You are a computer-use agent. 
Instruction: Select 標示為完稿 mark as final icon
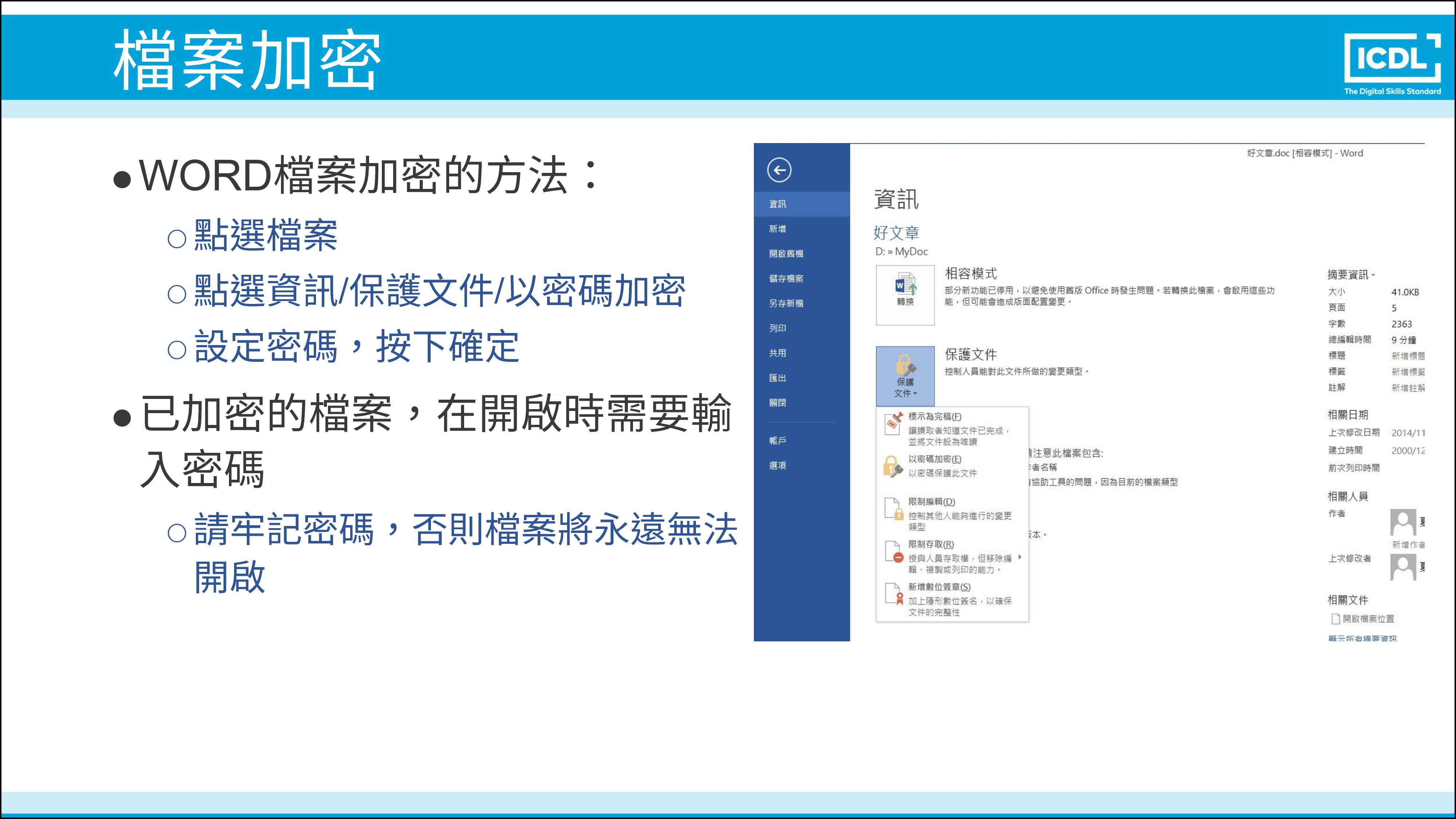tap(893, 422)
